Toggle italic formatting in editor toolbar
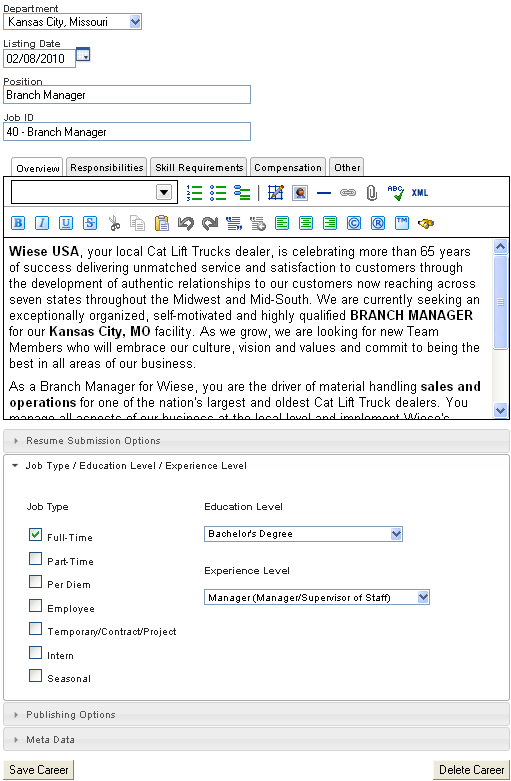Screen dimensions: 511x781 coord(42,223)
